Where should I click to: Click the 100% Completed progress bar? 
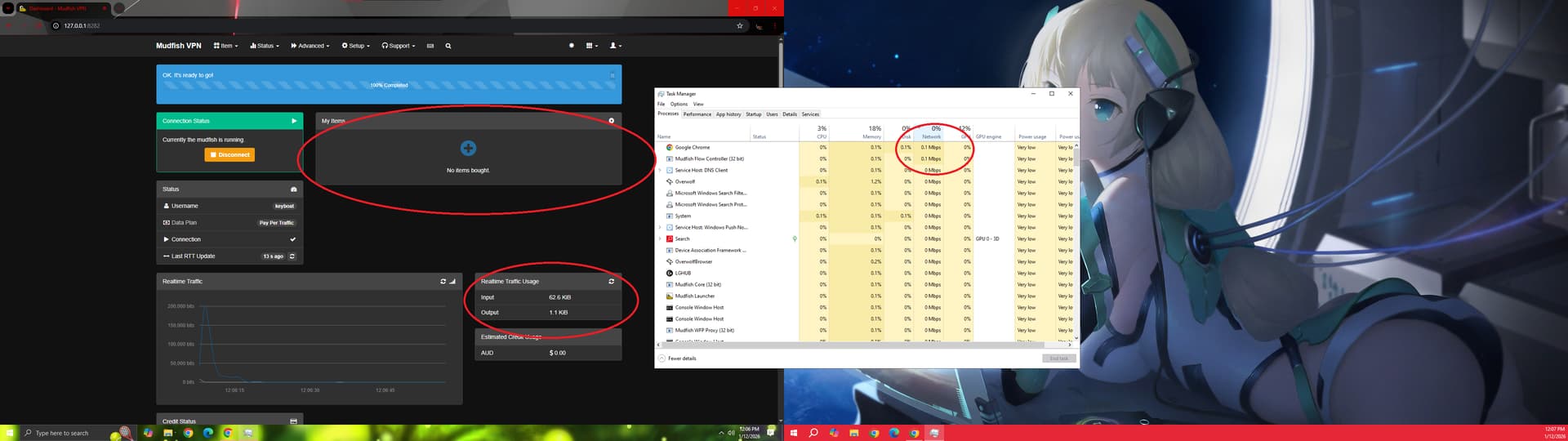(389, 85)
